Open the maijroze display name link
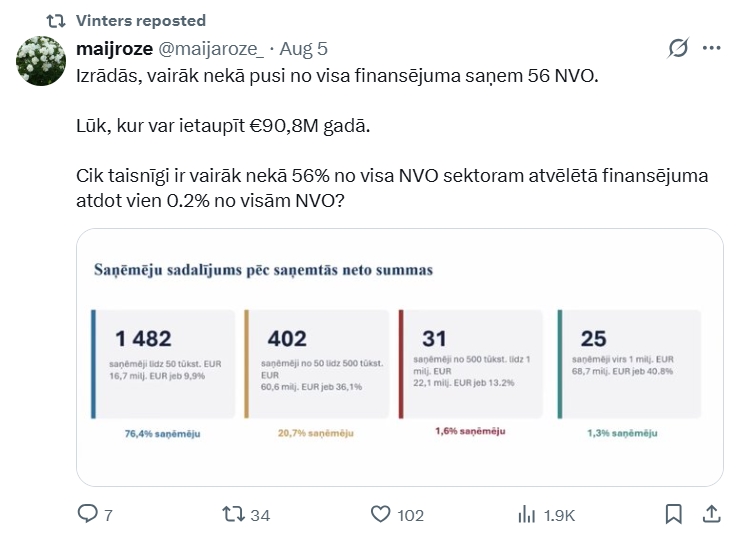Screen dimensions: 742x538 click(115, 48)
